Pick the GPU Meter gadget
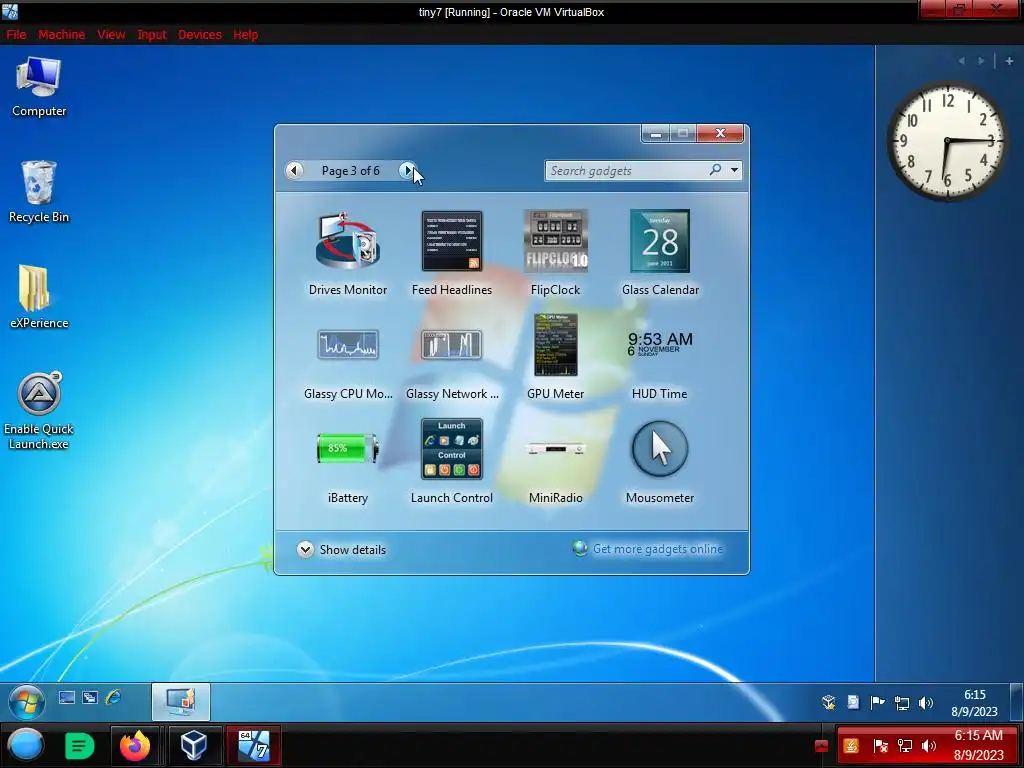This screenshot has height=768, width=1024. (555, 357)
